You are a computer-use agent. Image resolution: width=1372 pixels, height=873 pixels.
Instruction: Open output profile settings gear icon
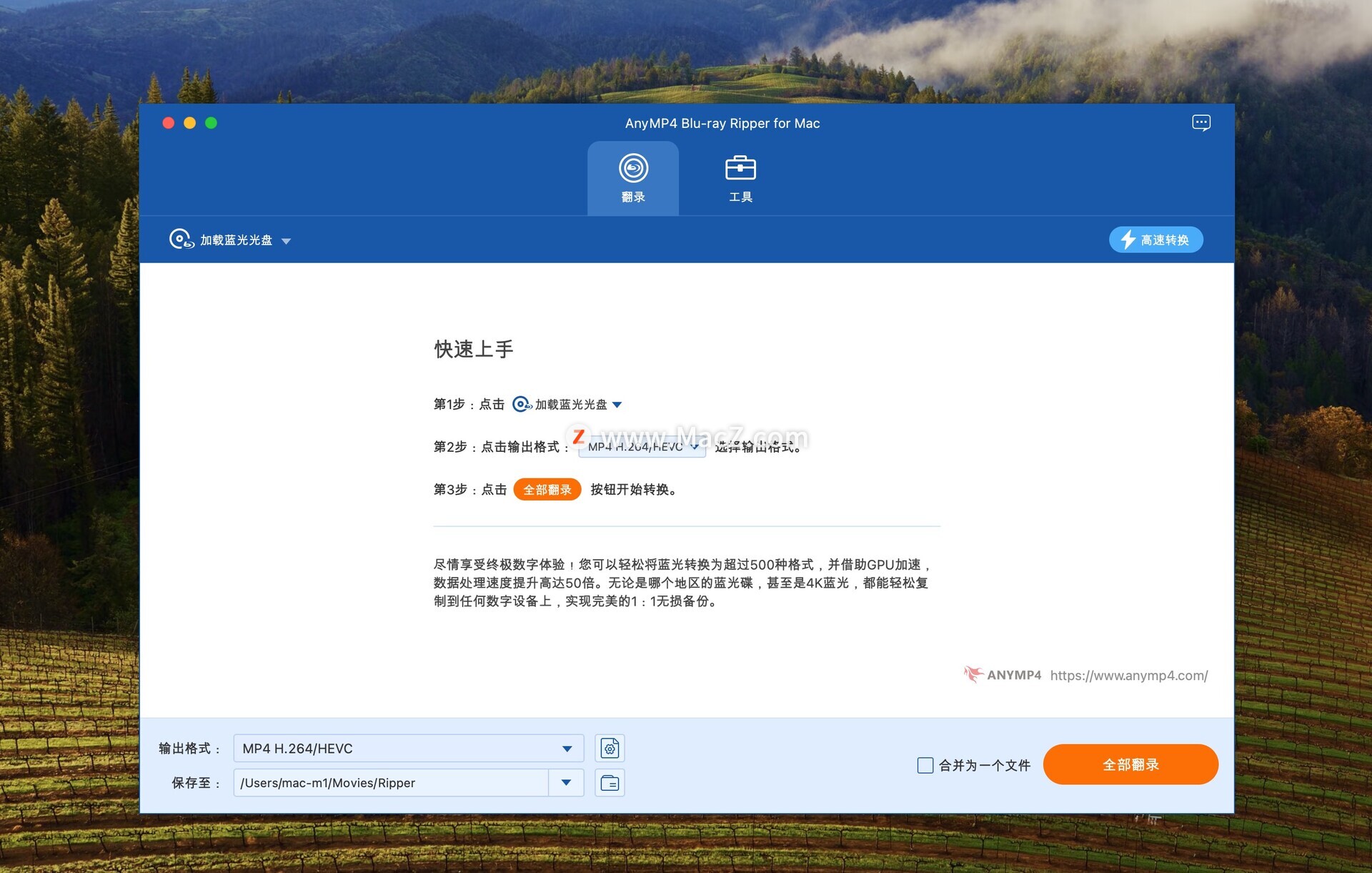pyautogui.click(x=610, y=749)
